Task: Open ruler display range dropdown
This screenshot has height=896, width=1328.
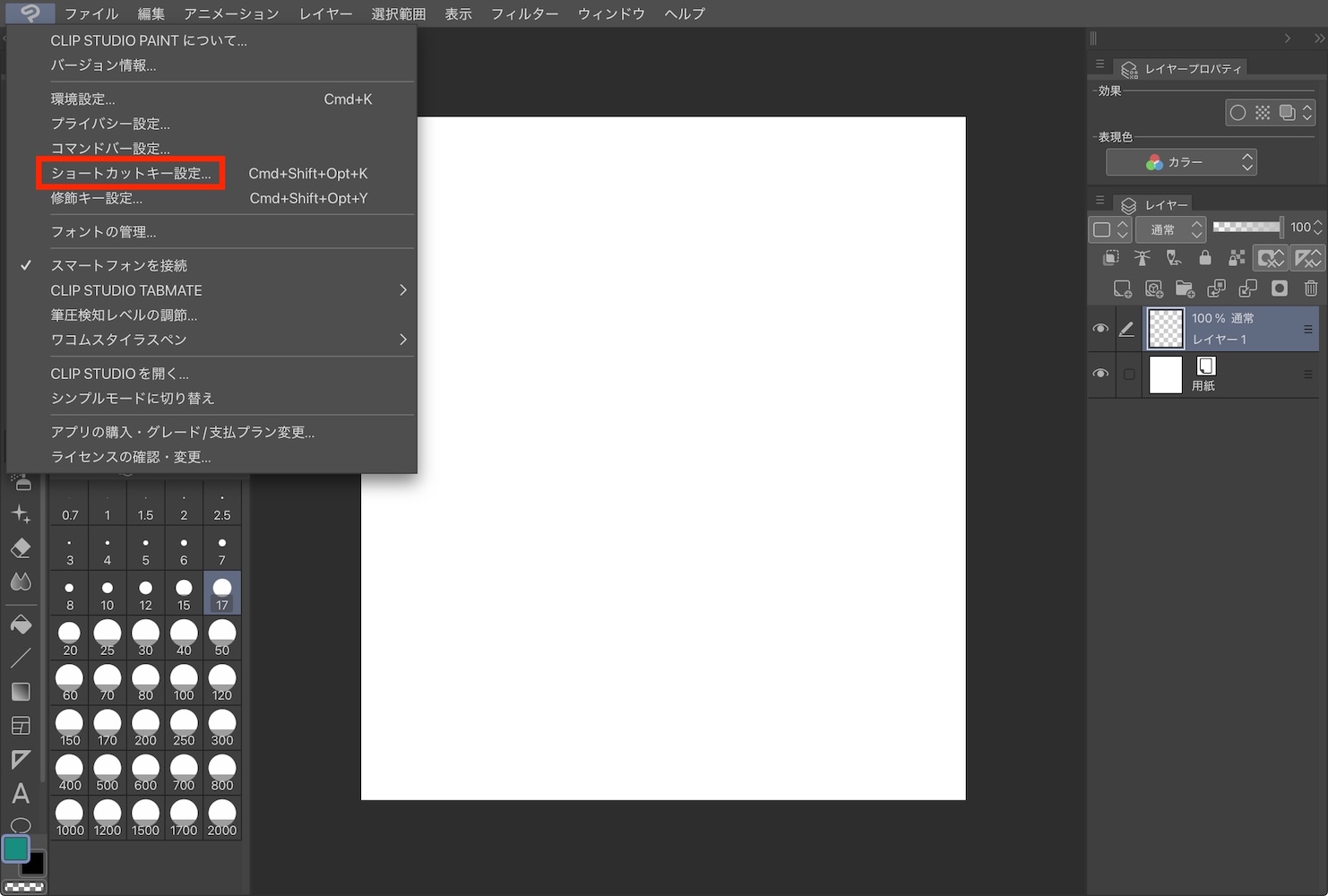Action: tap(1308, 258)
